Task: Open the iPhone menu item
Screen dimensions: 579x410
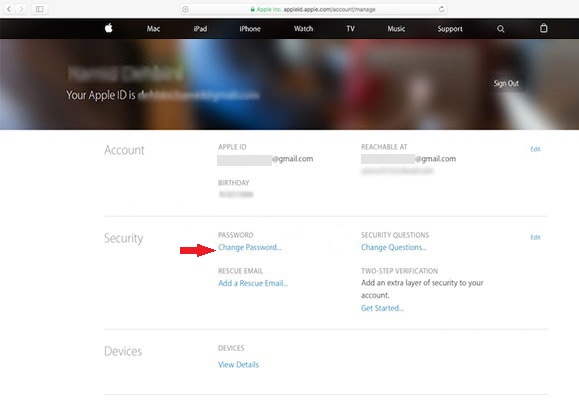Action: click(250, 29)
